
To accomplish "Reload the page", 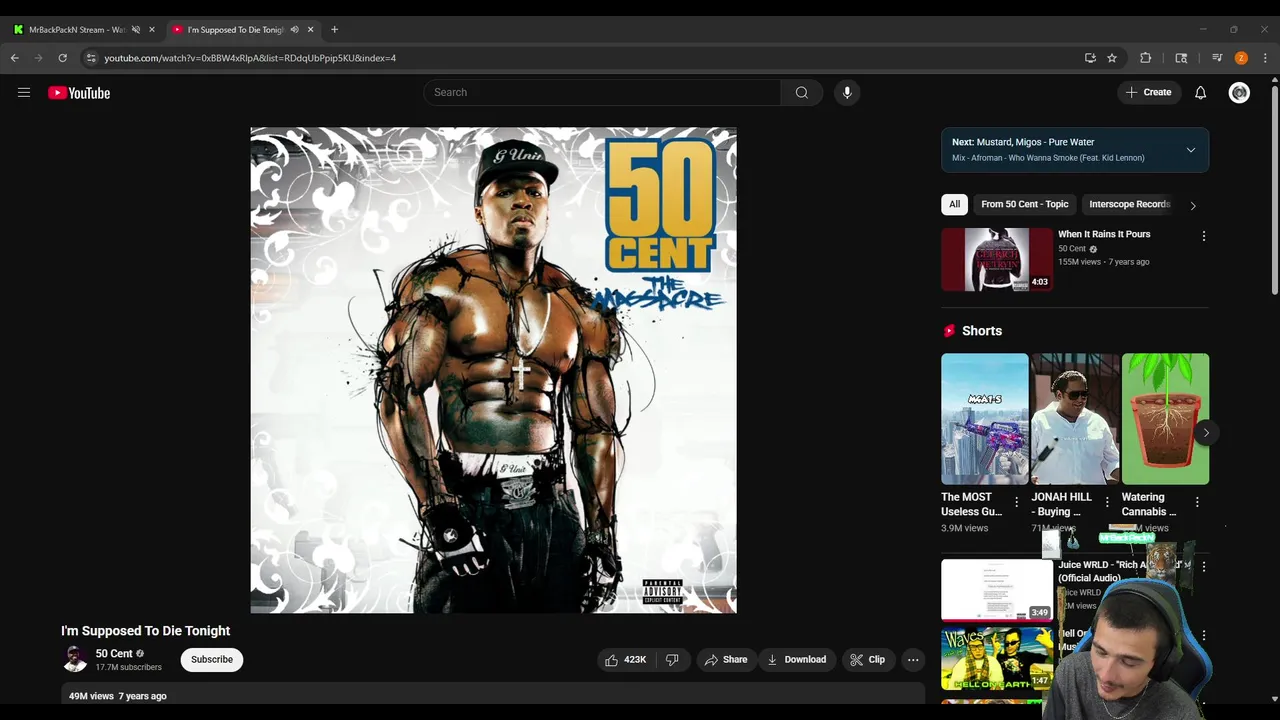I will (x=62, y=58).
